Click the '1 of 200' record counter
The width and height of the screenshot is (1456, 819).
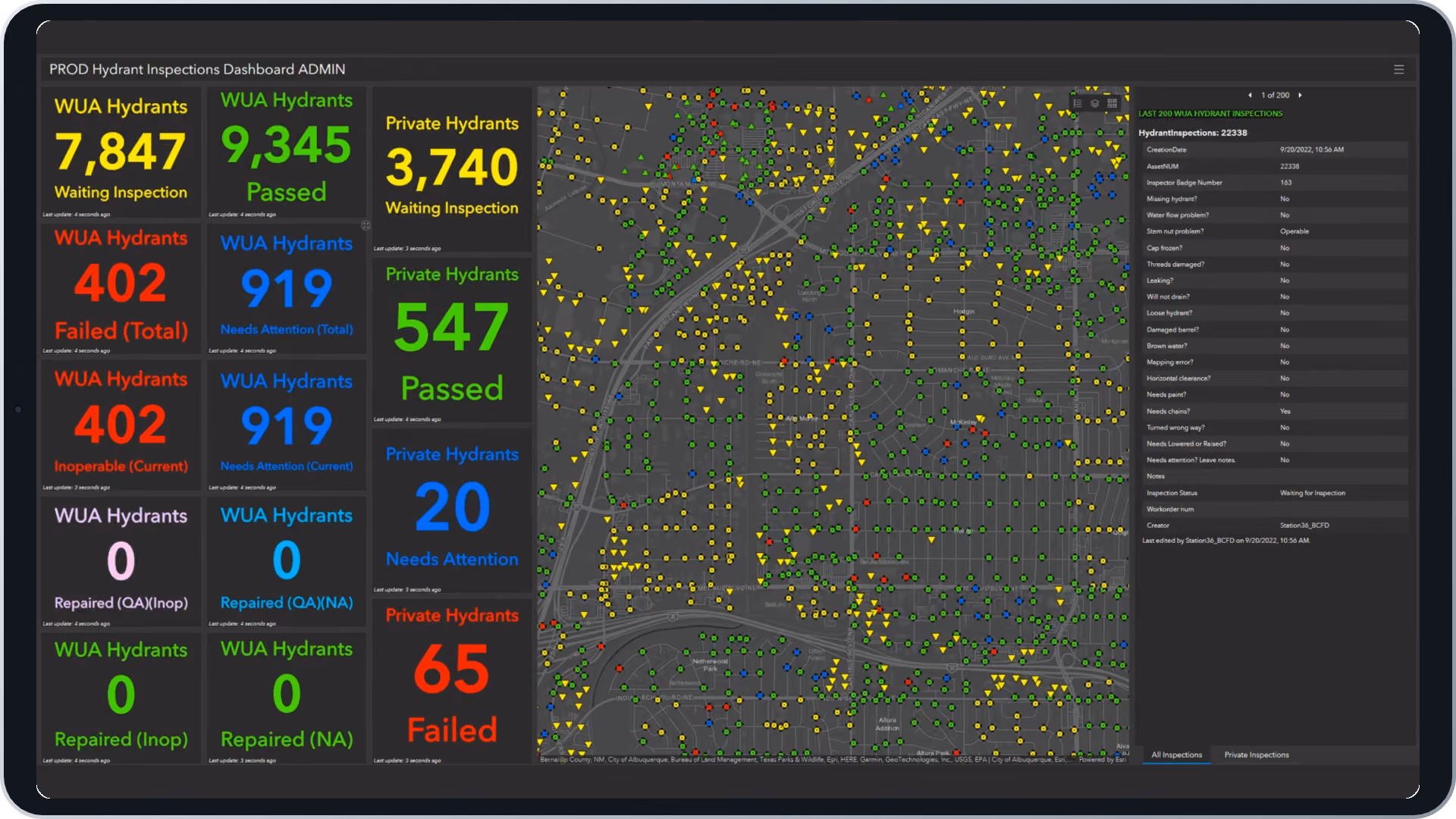(1275, 95)
